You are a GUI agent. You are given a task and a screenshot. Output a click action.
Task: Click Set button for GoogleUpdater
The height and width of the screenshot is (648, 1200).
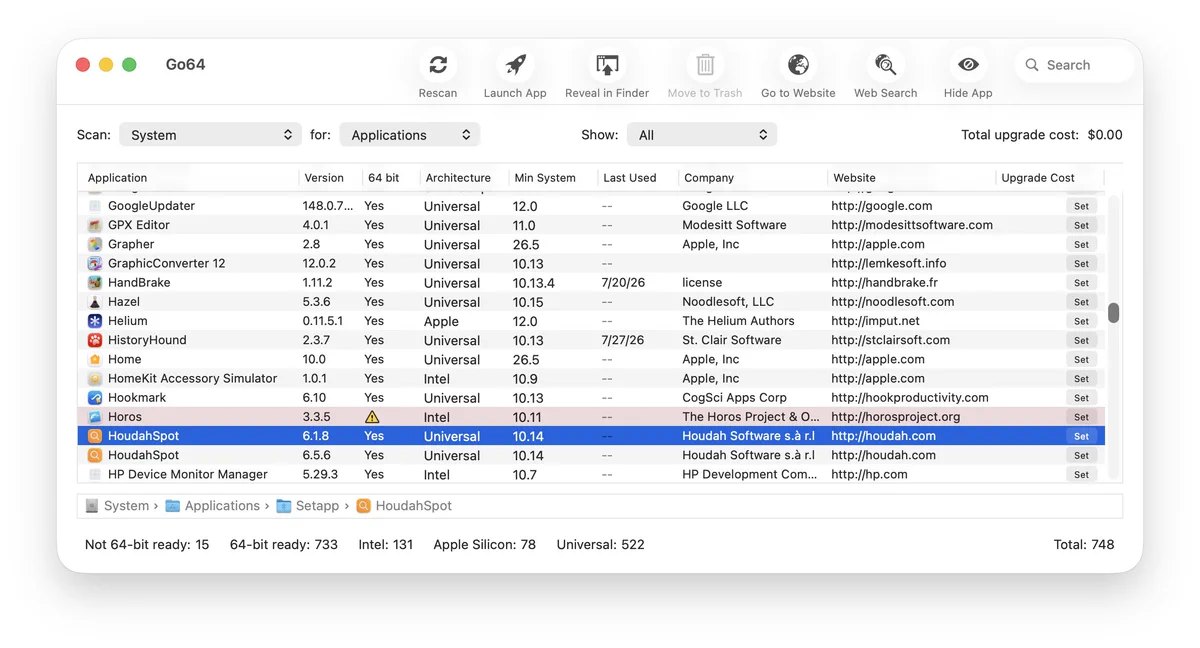tap(1081, 206)
